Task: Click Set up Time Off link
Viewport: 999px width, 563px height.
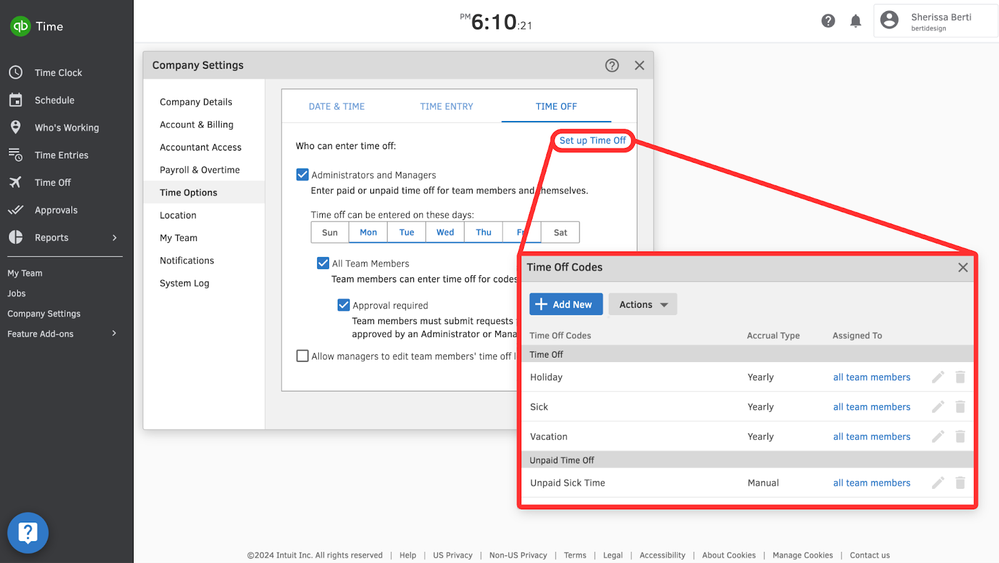Action: pyautogui.click(x=593, y=140)
